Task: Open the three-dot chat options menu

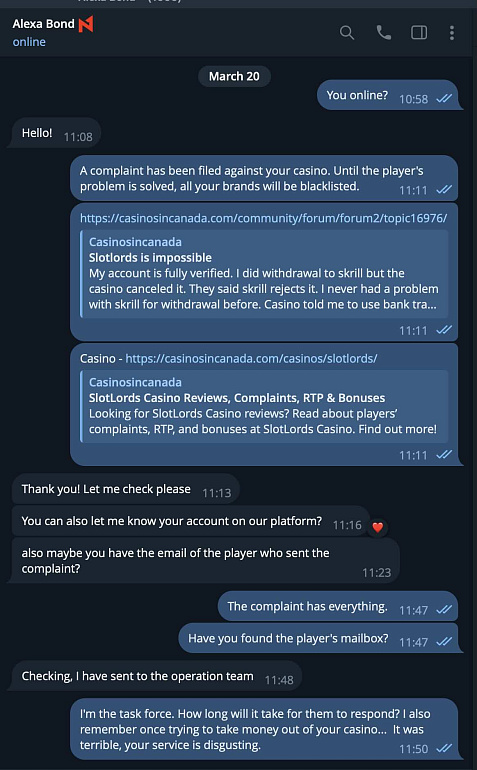Action: (x=452, y=33)
